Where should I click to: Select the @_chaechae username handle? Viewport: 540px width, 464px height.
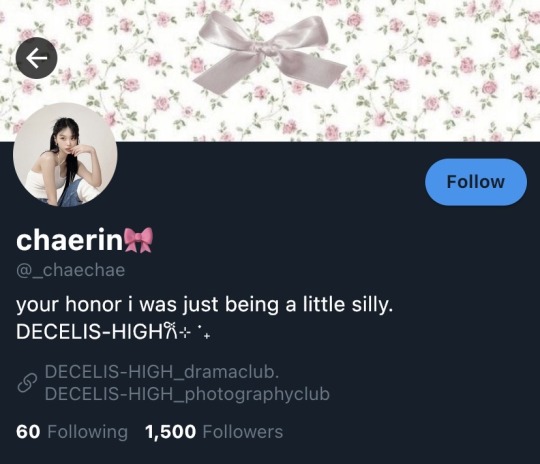pyautogui.click(x=71, y=270)
